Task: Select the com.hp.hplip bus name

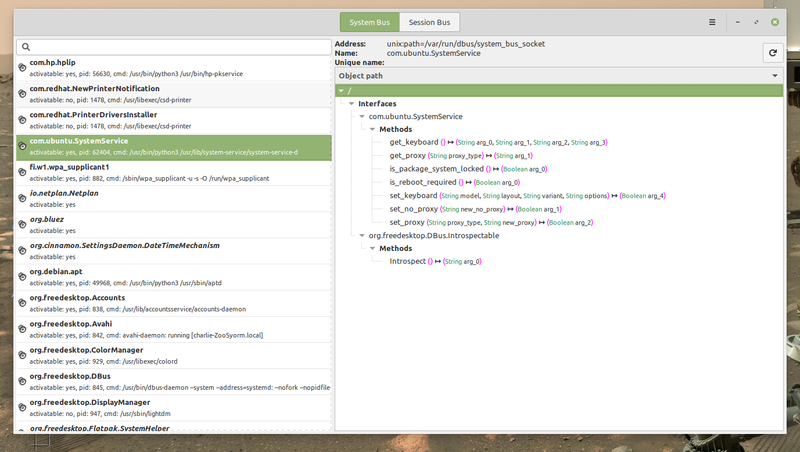Action: tap(173, 68)
